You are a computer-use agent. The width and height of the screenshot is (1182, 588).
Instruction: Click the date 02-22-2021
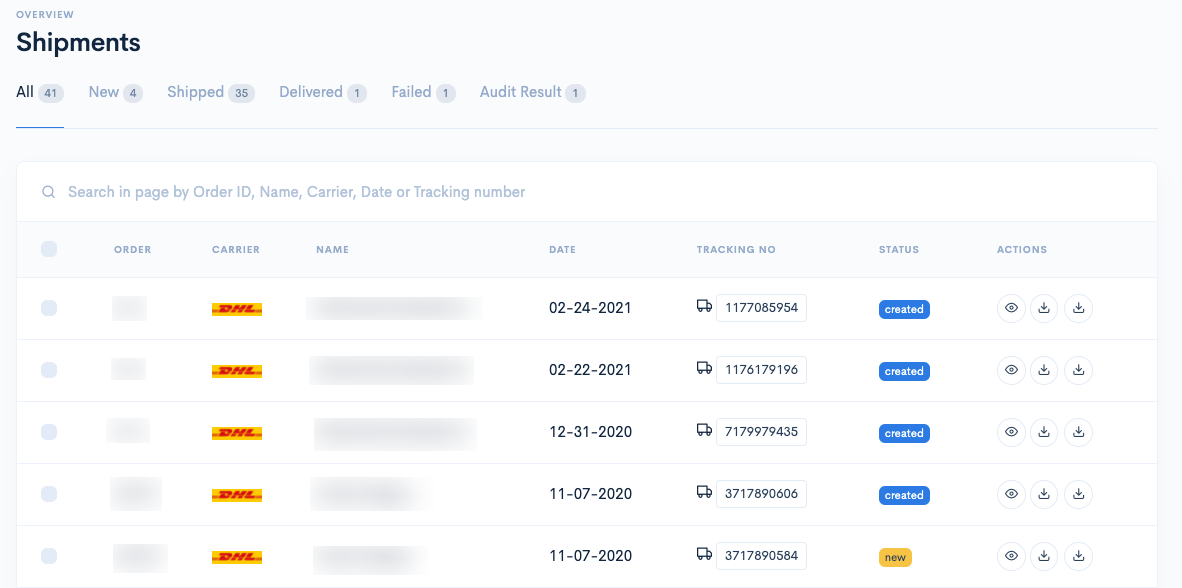point(590,370)
